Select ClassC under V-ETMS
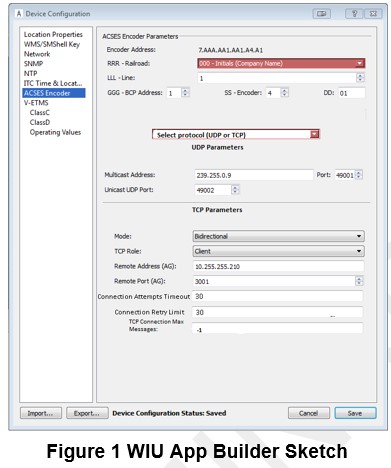Screen dimensions: 391x468 40,113
